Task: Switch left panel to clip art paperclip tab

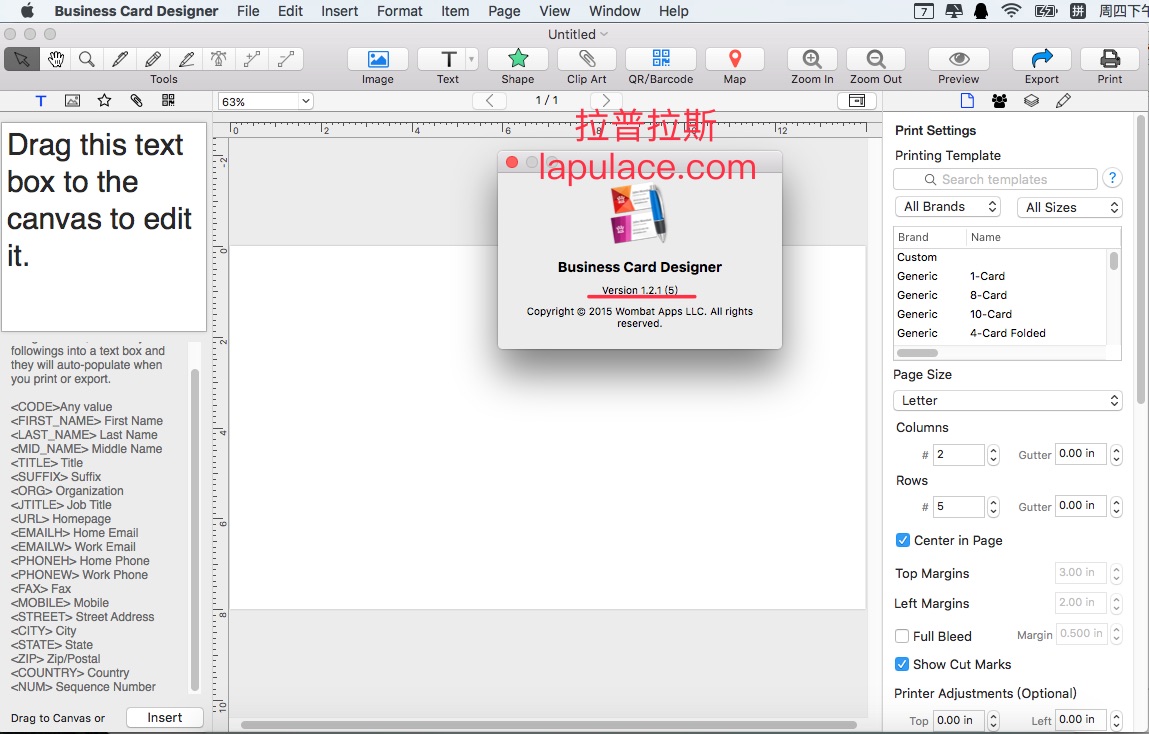Action: click(x=136, y=101)
